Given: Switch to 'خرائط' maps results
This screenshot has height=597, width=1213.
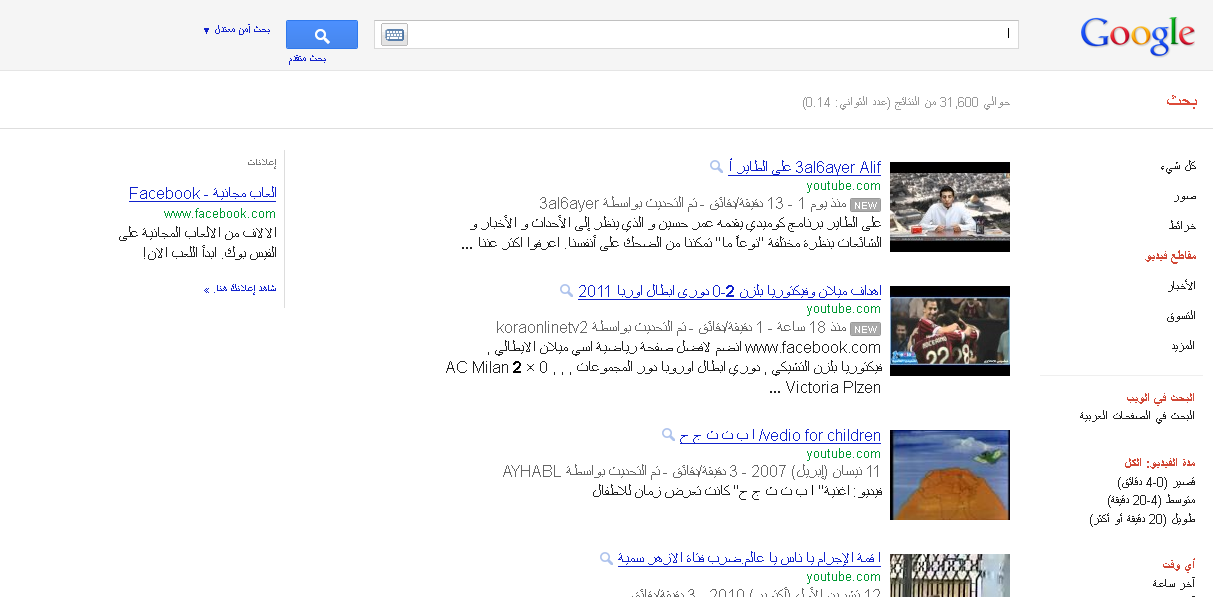Looking at the screenshot, I should pos(1183,226).
